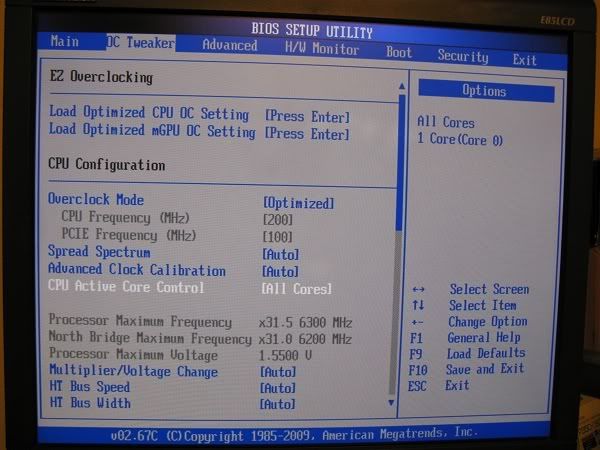This screenshot has width=600, height=450.
Task: Open the Spread Spectrum Auto value
Action: [280, 254]
